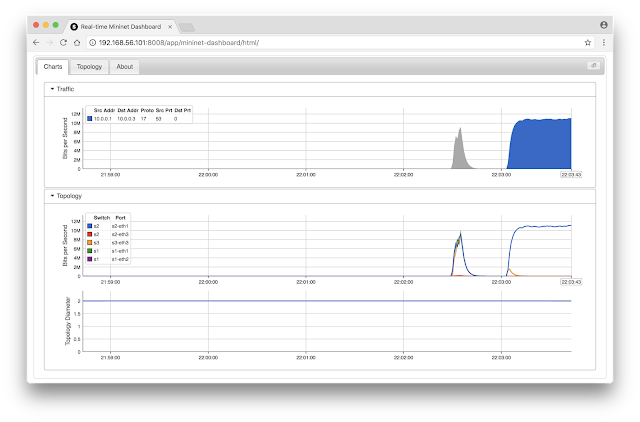The image size is (640, 422).
Task: Open the About tab
Action: coord(124,67)
